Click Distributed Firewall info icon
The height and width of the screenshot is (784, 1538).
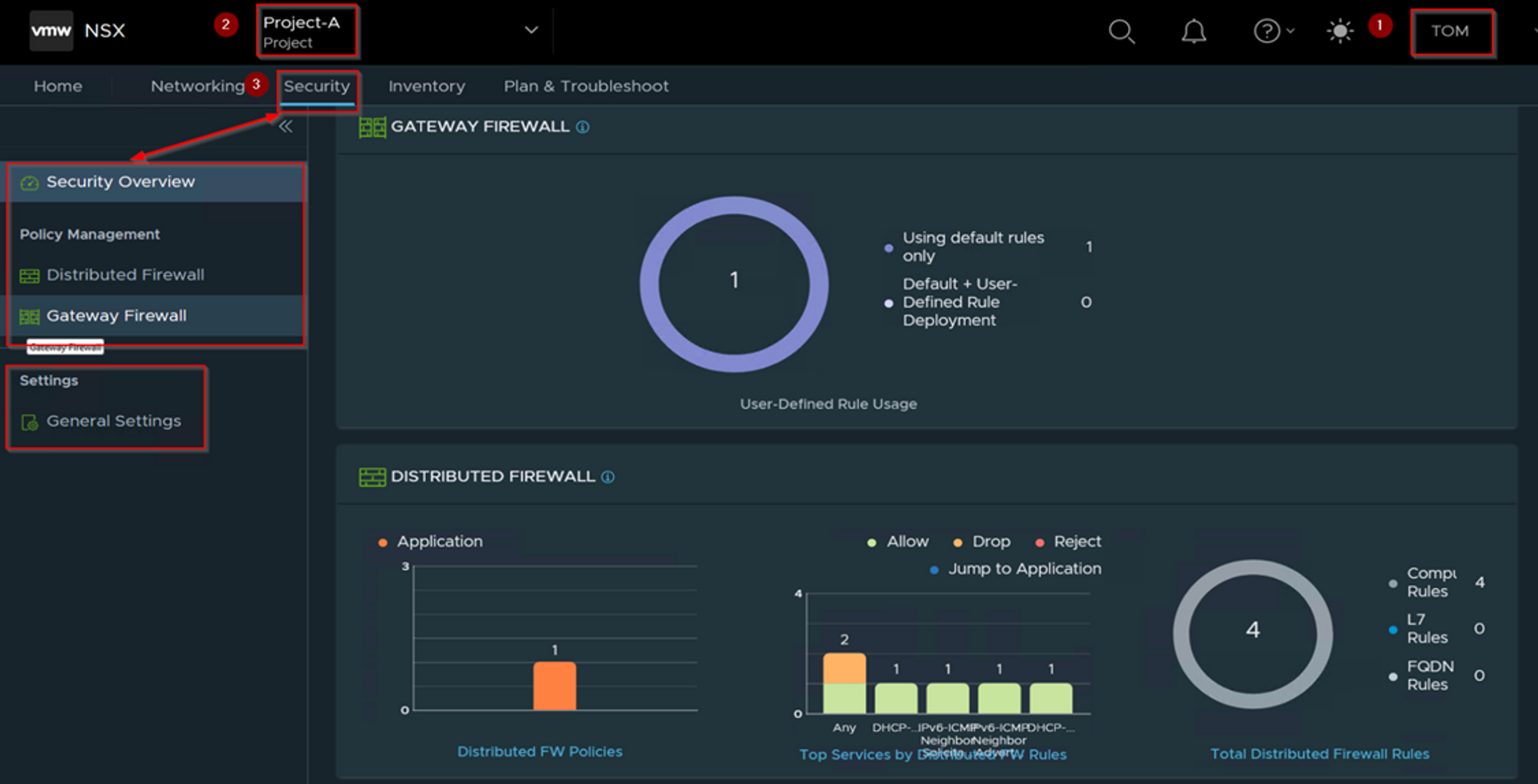(x=608, y=477)
